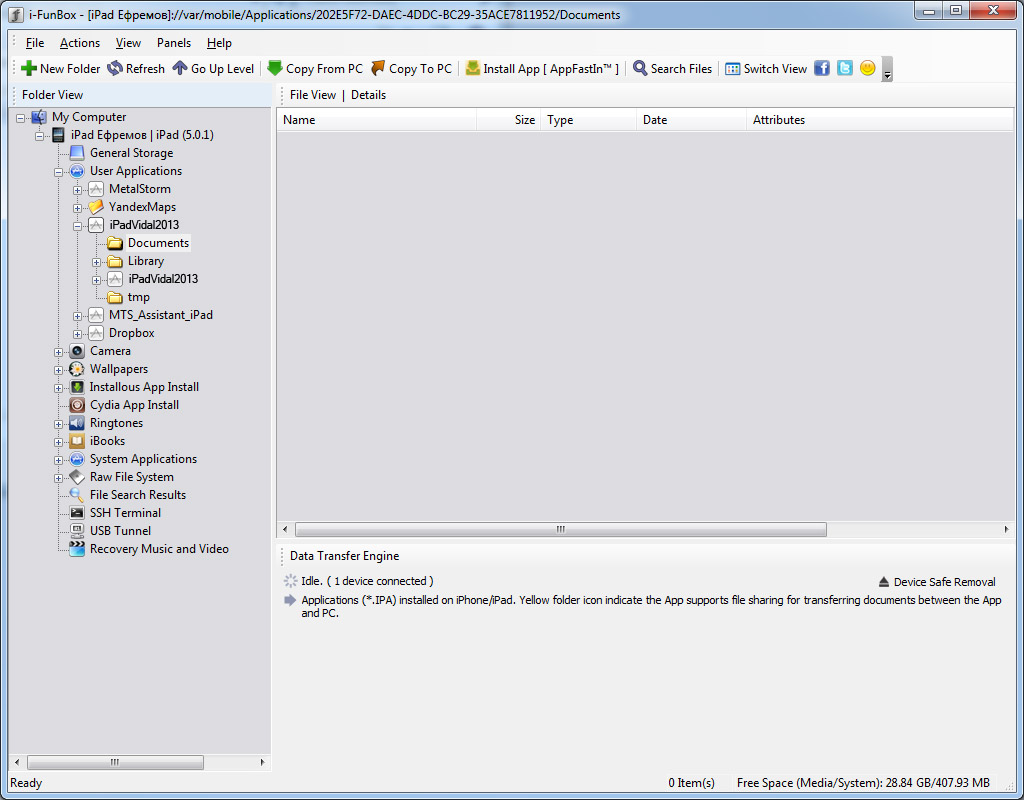1024x800 pixels.
Task: Click the New Folder toolbar button
Action: coord(61,69)
